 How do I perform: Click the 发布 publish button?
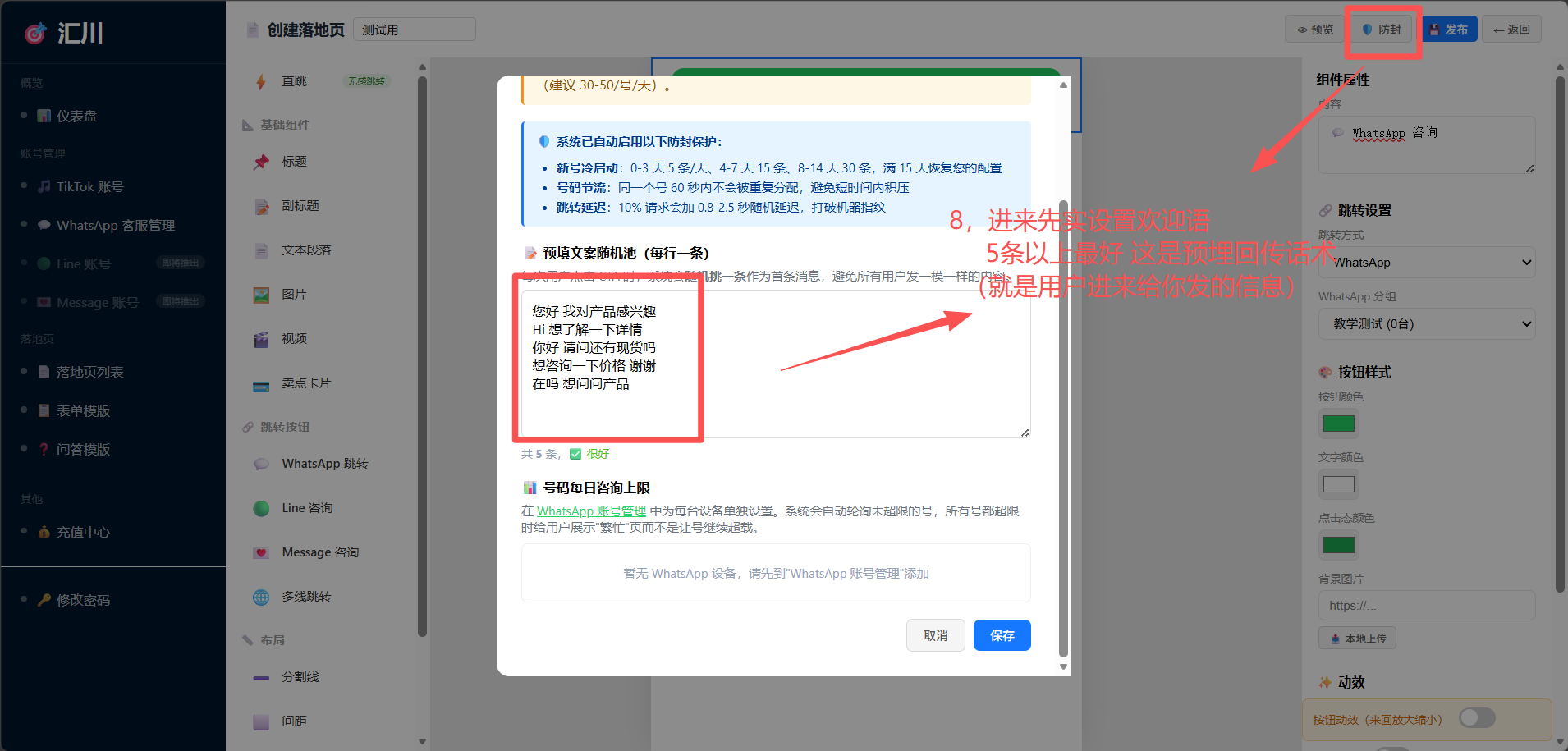(x=1449, y=30)
